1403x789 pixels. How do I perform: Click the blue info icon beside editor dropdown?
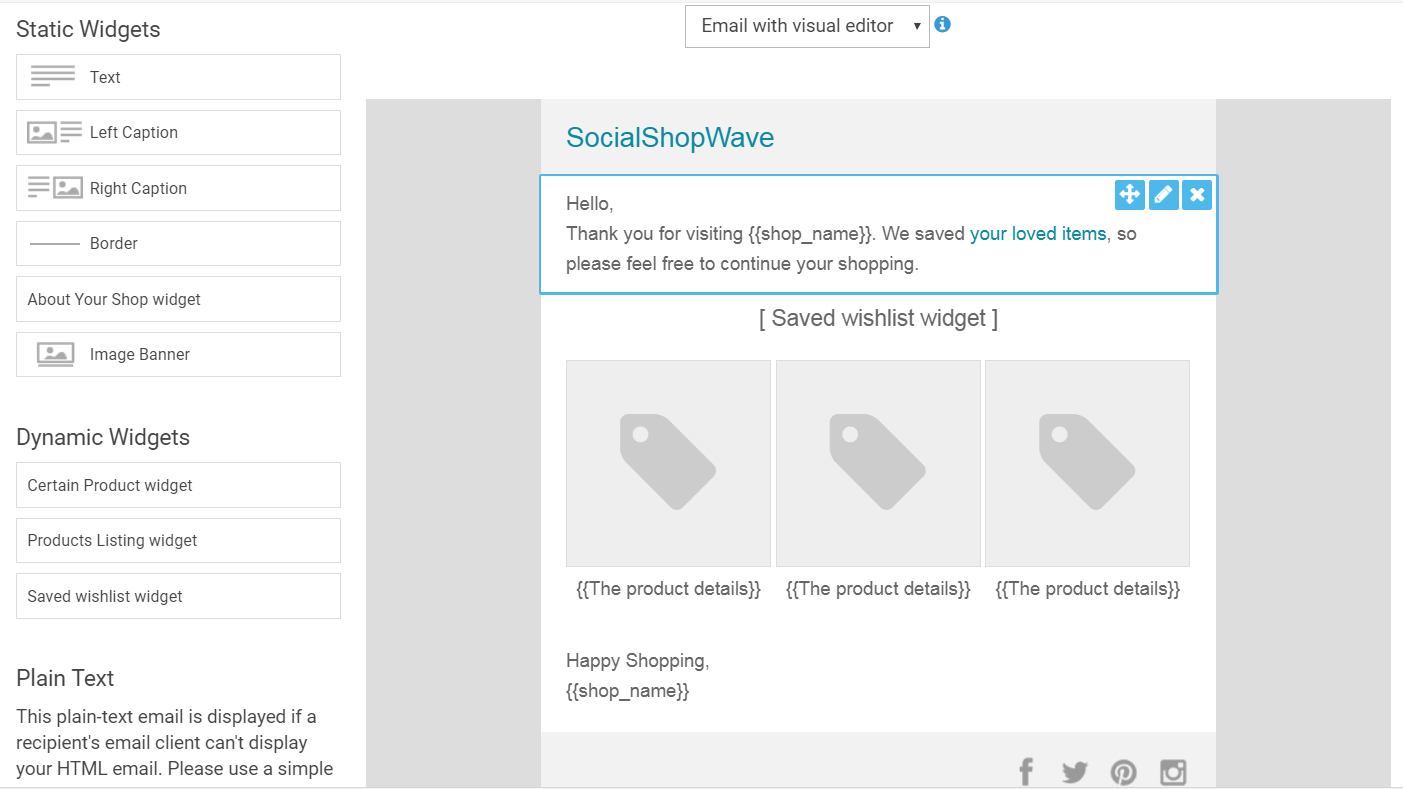pyautogui.click(x=942, y=25)
